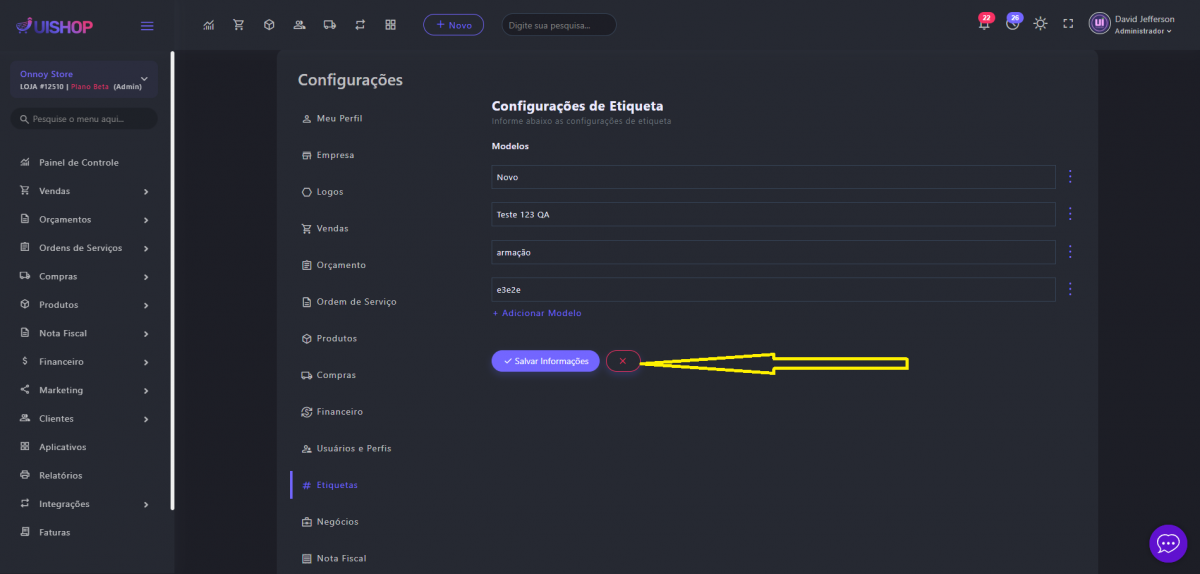Open Meu Perfil settings section
The width and height of the screenshot is (1200, 574).
(x=338, y=118)
